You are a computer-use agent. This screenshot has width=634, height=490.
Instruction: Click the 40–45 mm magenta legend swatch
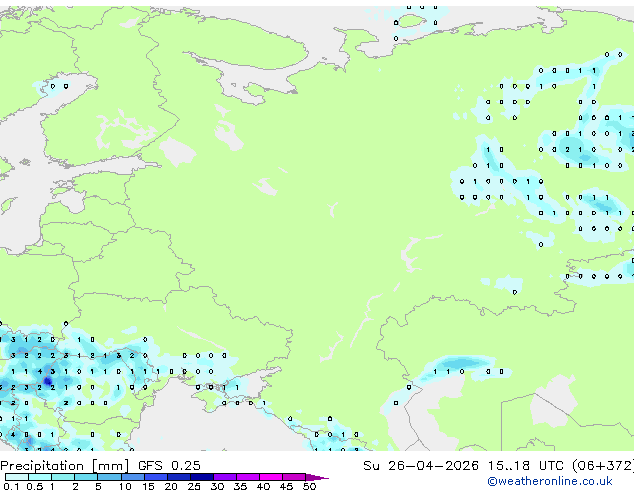[271, 477]
